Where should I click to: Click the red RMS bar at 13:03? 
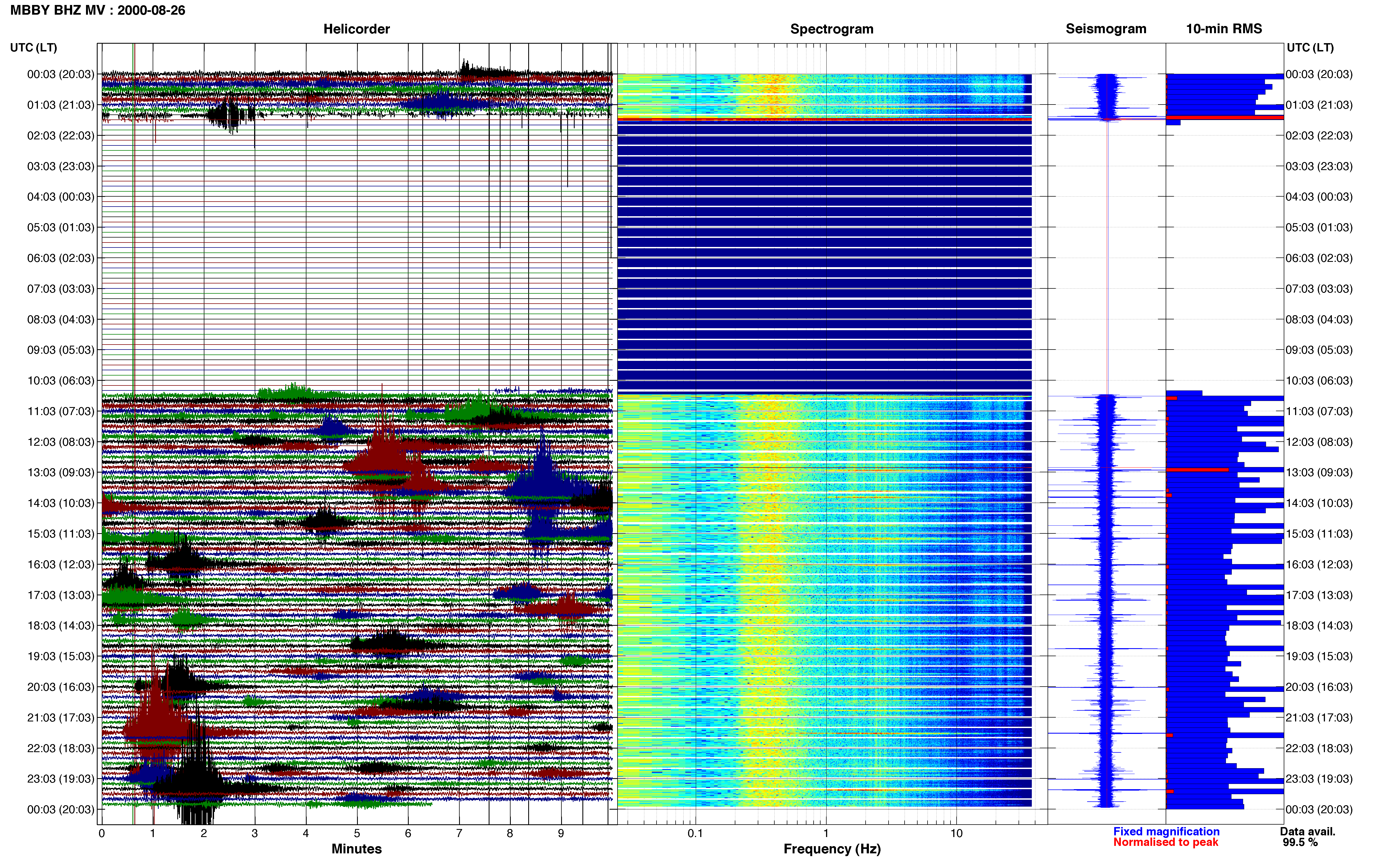(1197, 470)
